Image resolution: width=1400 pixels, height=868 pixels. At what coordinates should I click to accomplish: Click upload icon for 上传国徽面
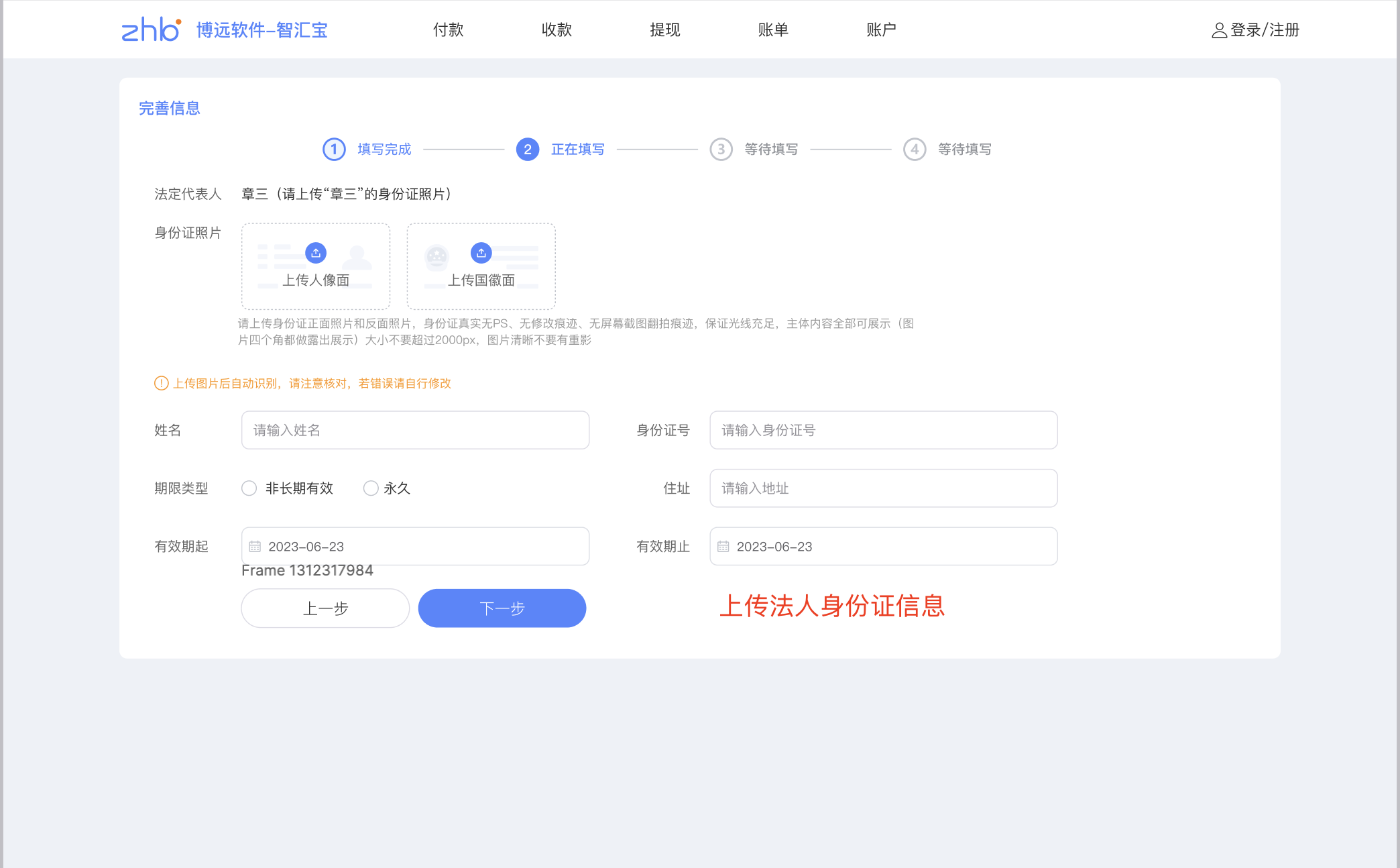click(x=481, y=253)
